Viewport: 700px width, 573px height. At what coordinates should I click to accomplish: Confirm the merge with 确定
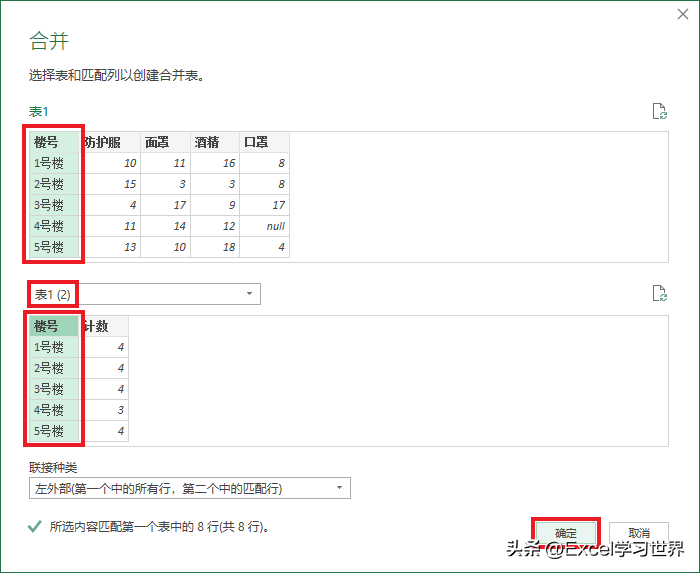click(566, 533)
